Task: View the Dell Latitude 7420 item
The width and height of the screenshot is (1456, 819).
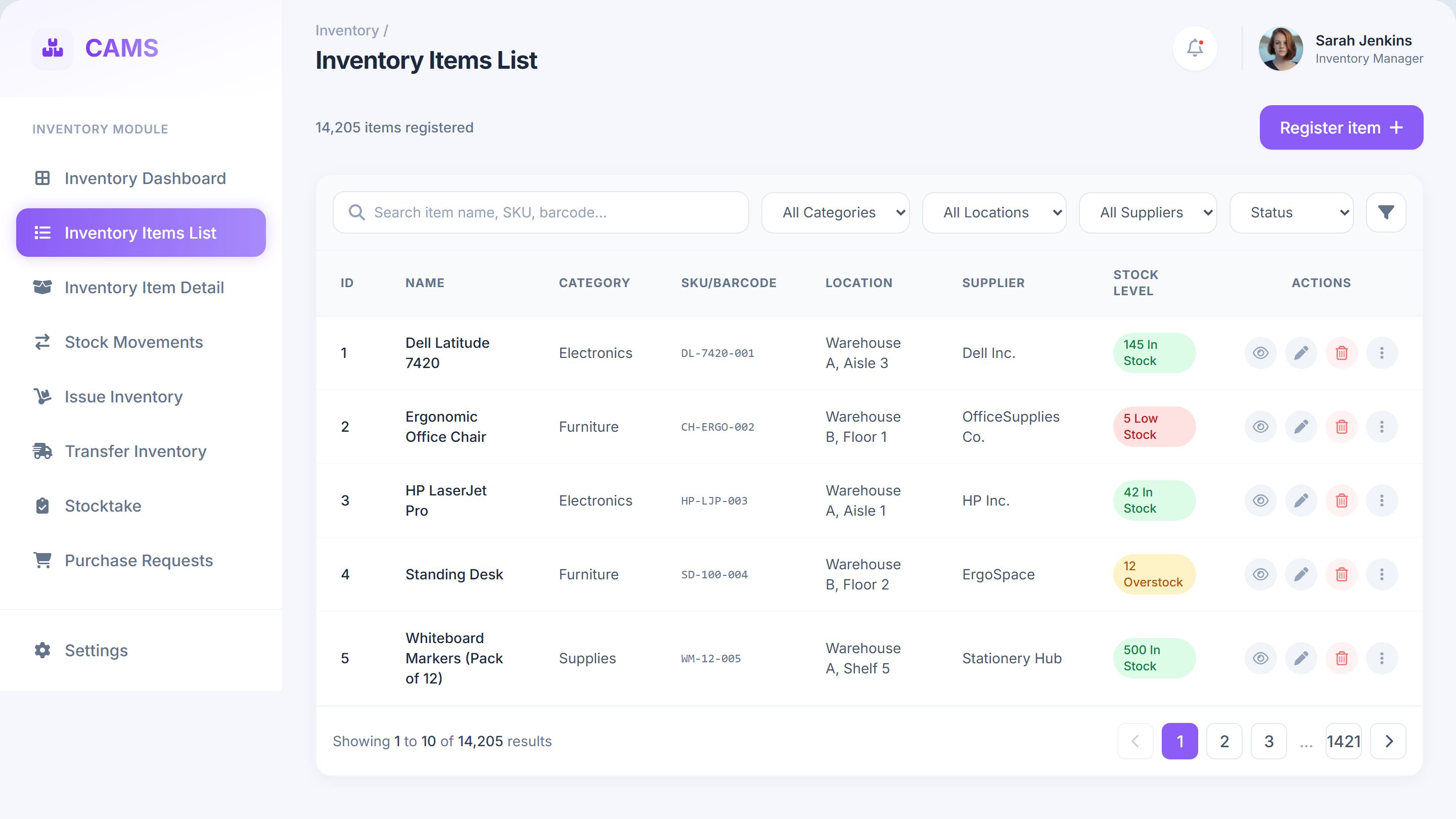Action: coord(1260,353)
